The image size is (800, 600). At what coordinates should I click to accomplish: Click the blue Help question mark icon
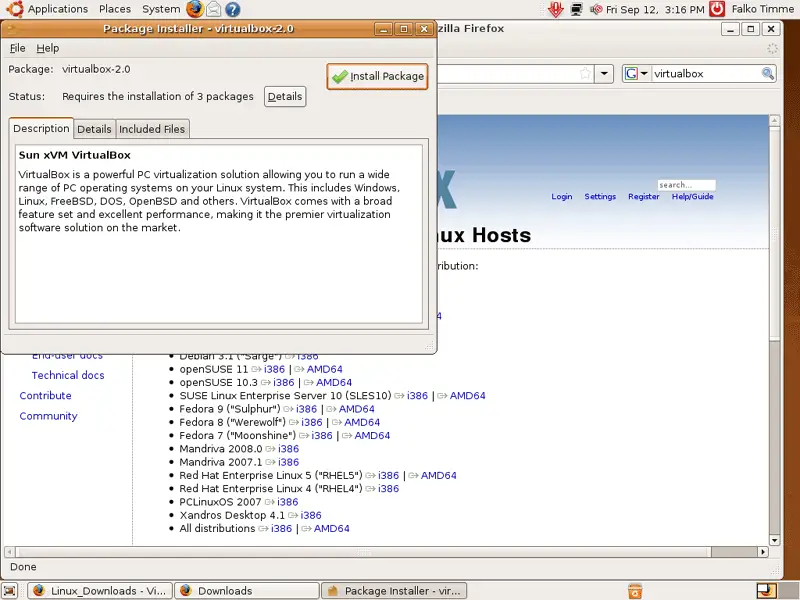pos(233,9)
